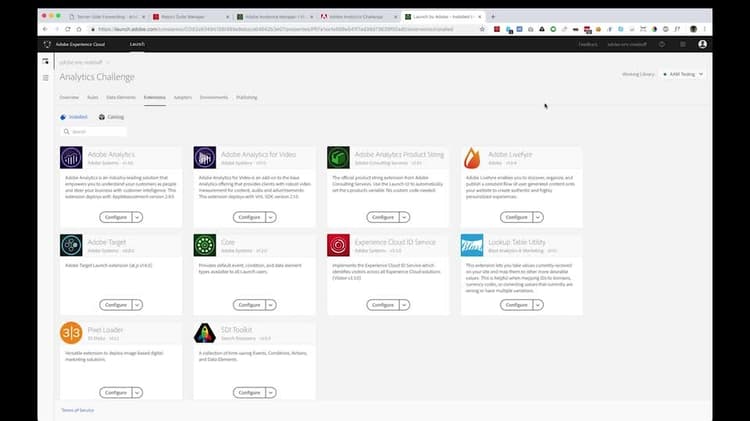Image resolution: width=750 pixels, height=421 pixels.
Task: Expand the Adobe Analytics Configure dropdown arrow
Action: click(137, 217)
